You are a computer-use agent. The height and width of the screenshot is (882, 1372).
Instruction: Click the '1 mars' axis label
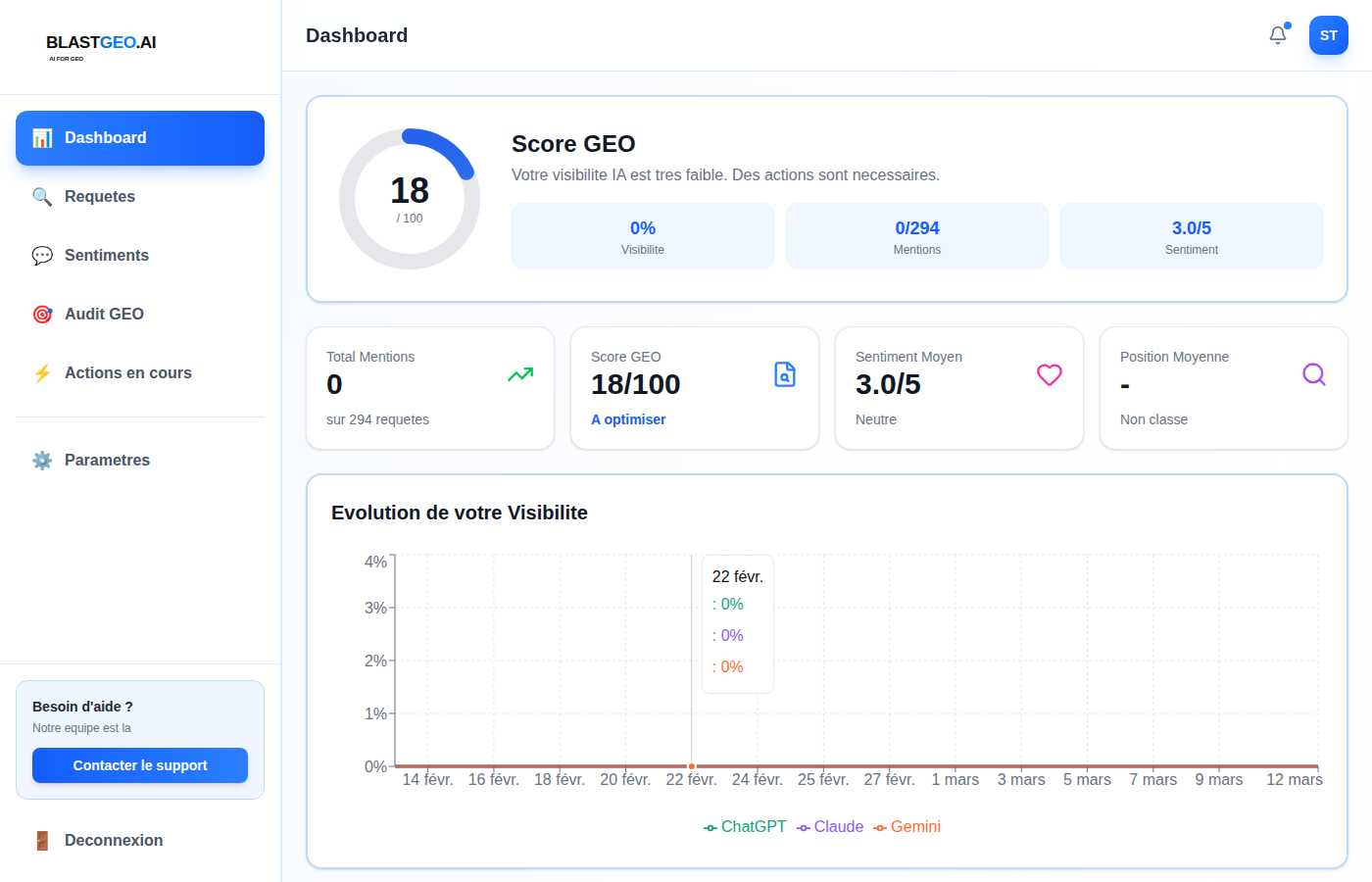coord(955,780)
